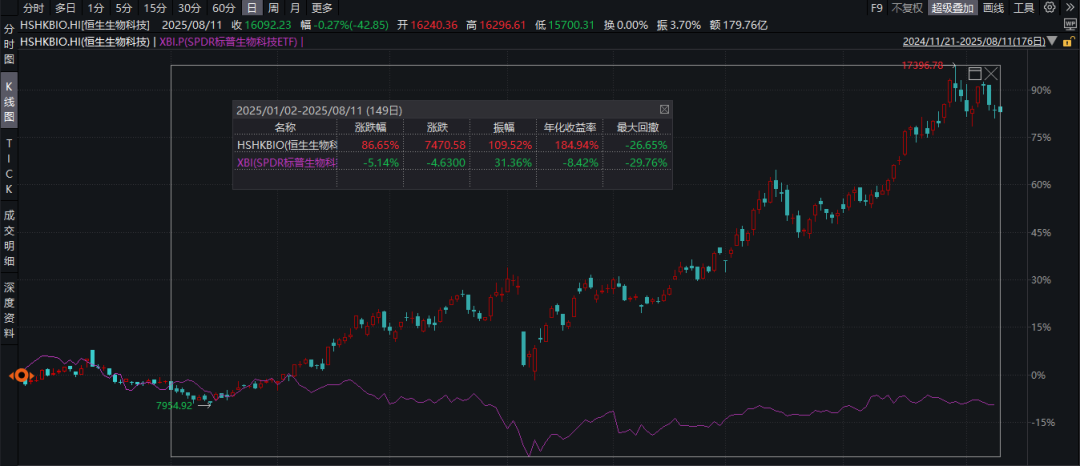Screen dimensions: 1080x466
Task: Open the 画线 drawing tools
Action: click(993, 8)
